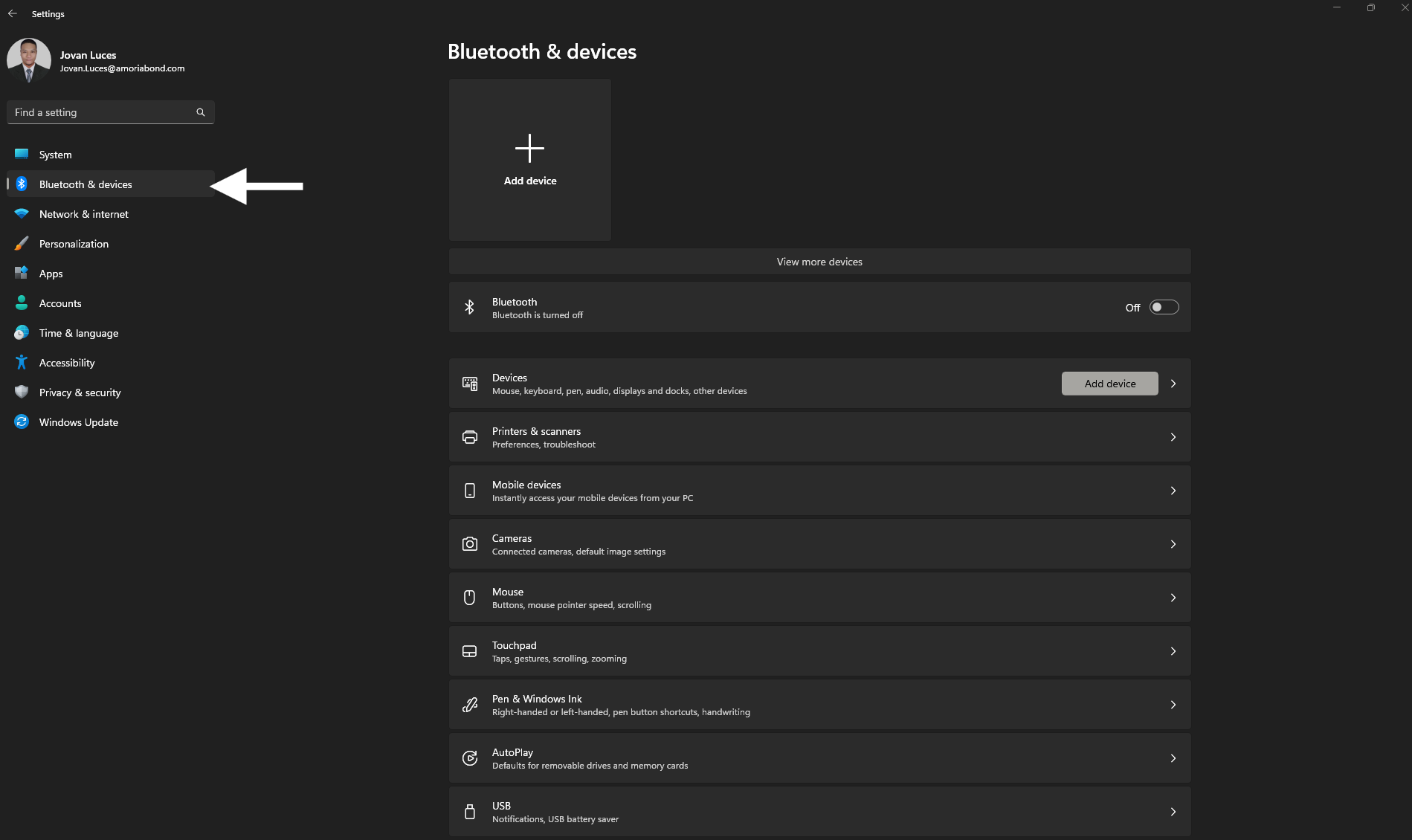
Task: Click the search magnifier icon
Action: click(x=200, y=112)
